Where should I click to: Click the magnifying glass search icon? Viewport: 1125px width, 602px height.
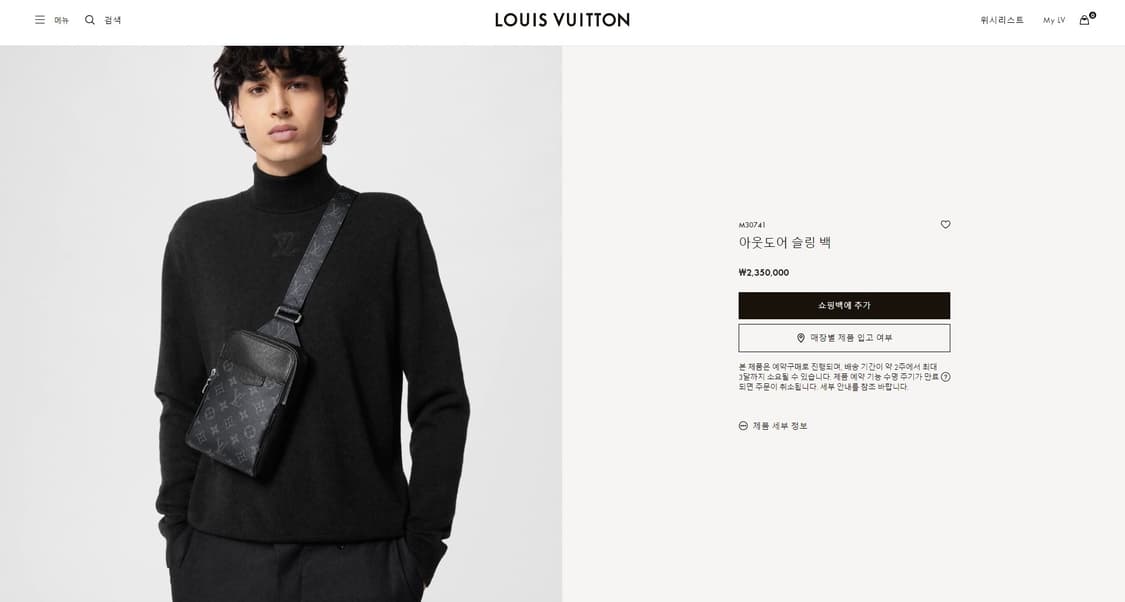[x=90, y=20]
